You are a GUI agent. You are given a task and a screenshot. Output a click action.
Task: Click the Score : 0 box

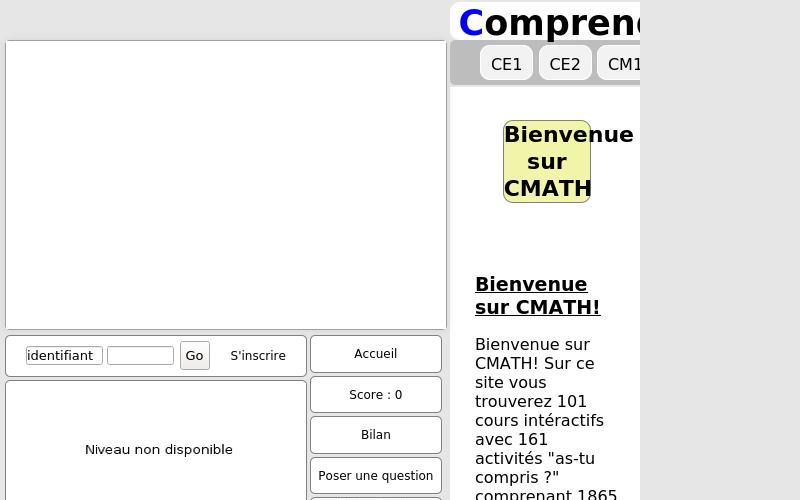click(376, 395)
